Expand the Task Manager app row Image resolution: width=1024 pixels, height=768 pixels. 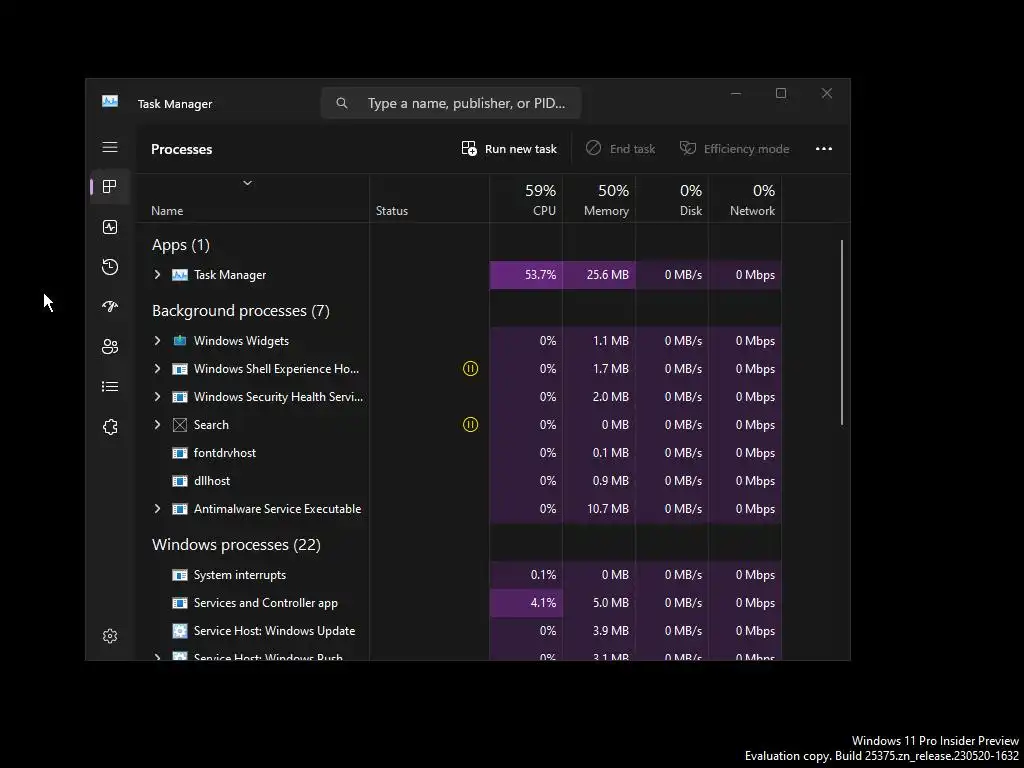tap(157, 275)
